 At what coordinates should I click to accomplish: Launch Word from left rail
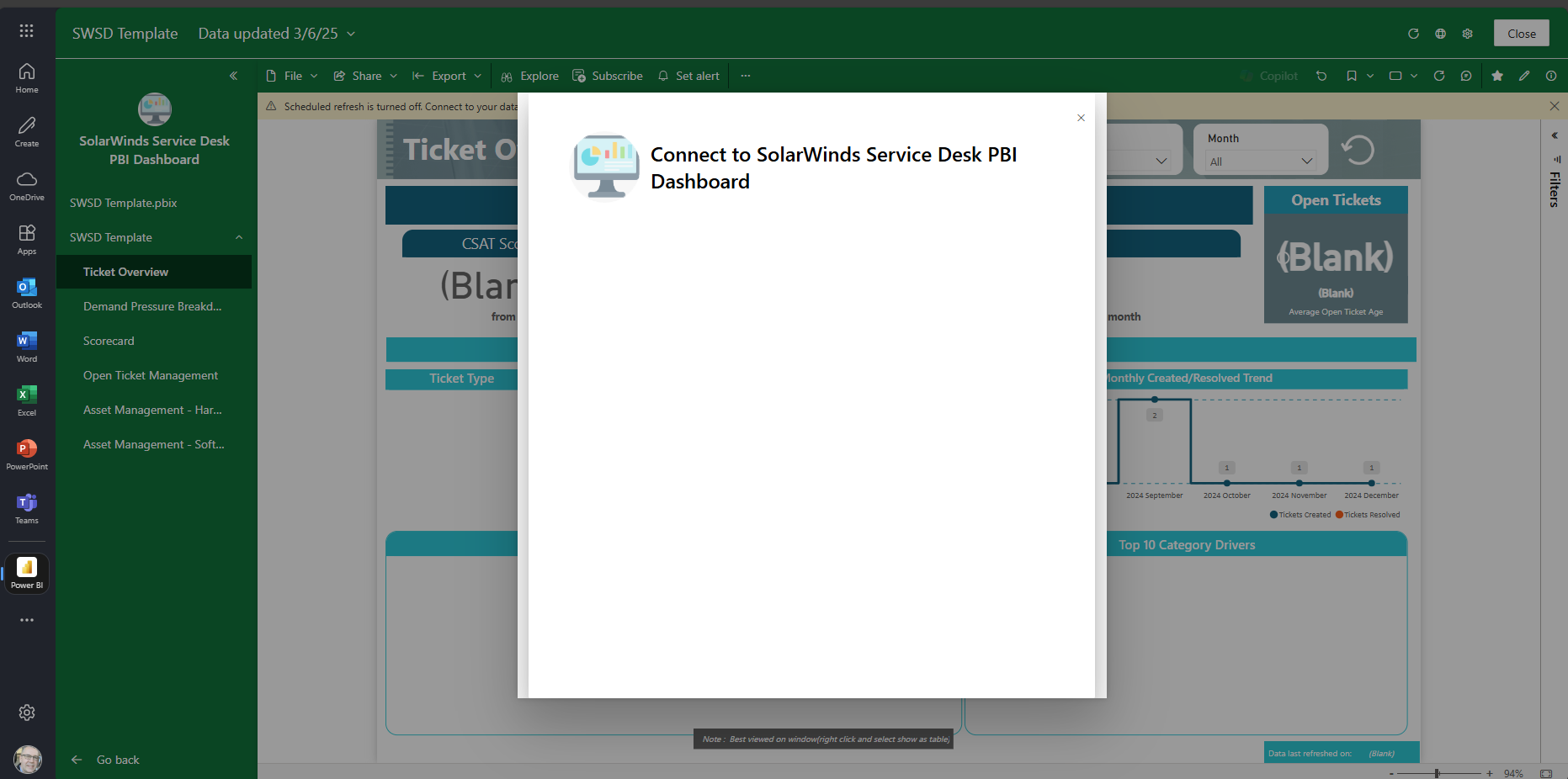(x=27, y=347)
